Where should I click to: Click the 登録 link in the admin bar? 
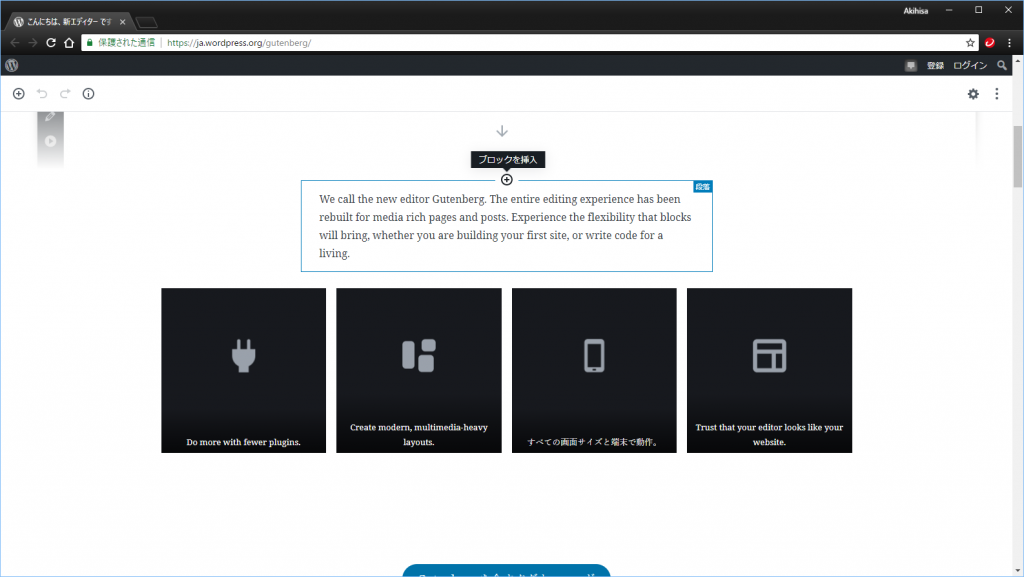click(935, 65)
